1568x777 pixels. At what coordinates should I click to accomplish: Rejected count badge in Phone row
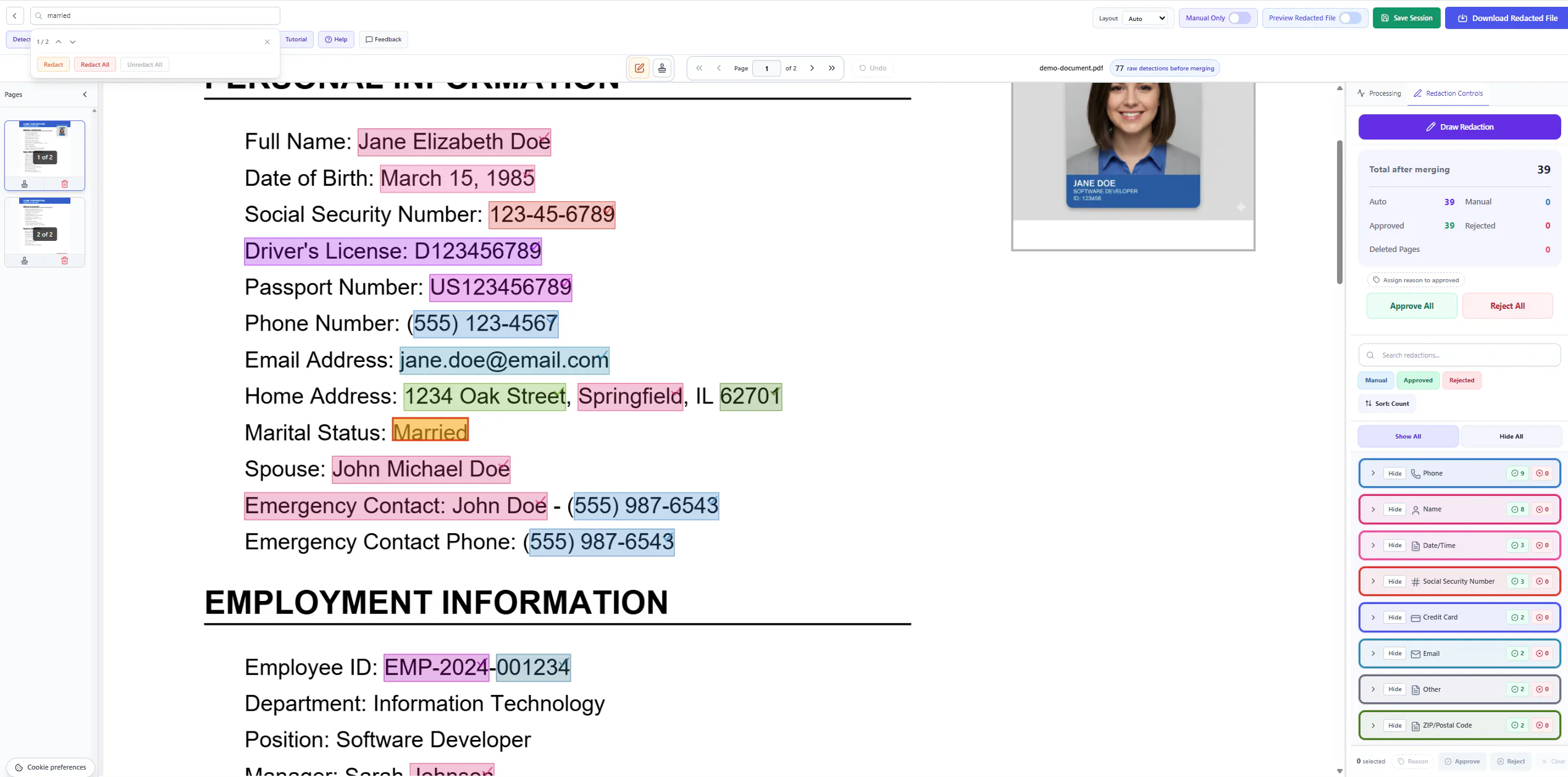(1543, 473)
